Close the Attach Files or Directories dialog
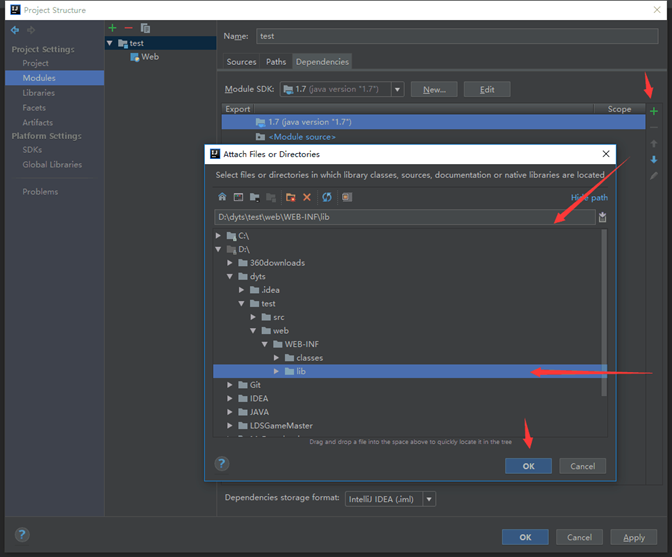Image resolution: width=672 pixels, height=557 pixels. (606, 154)
